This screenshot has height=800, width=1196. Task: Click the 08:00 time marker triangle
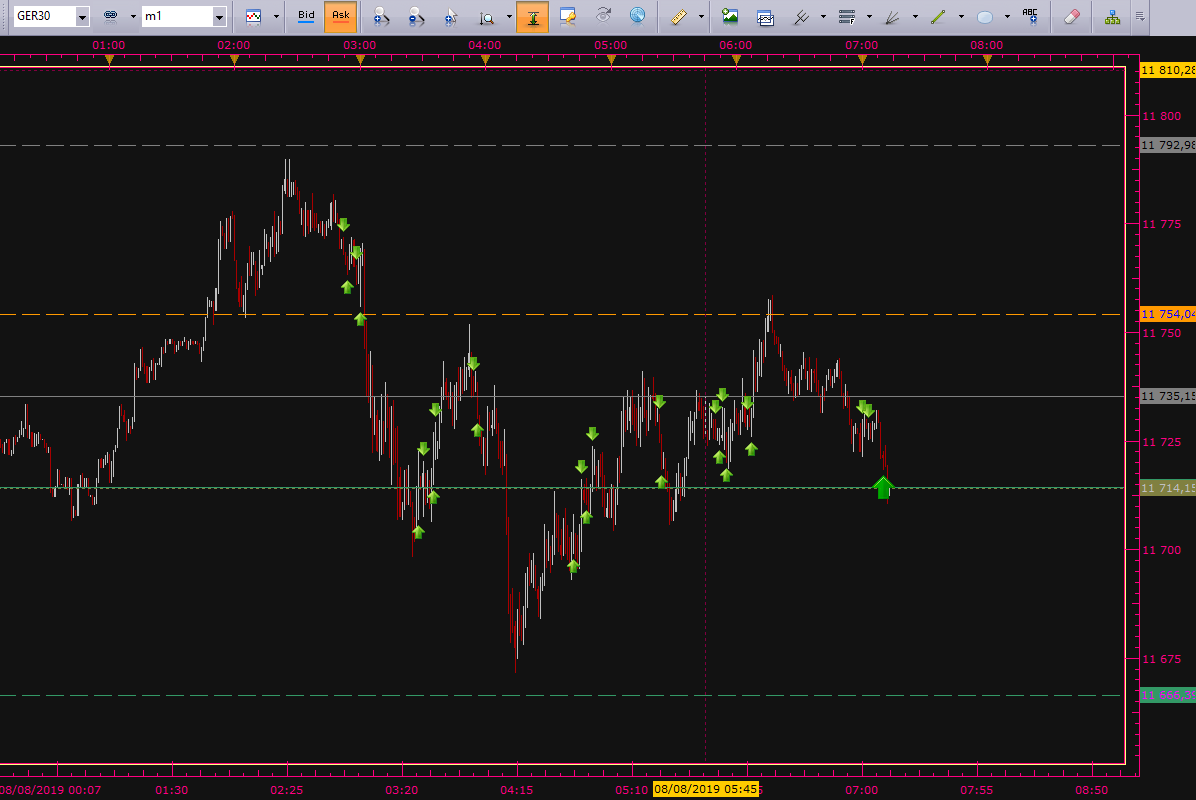pyautogui.click(x=987, y=59)
